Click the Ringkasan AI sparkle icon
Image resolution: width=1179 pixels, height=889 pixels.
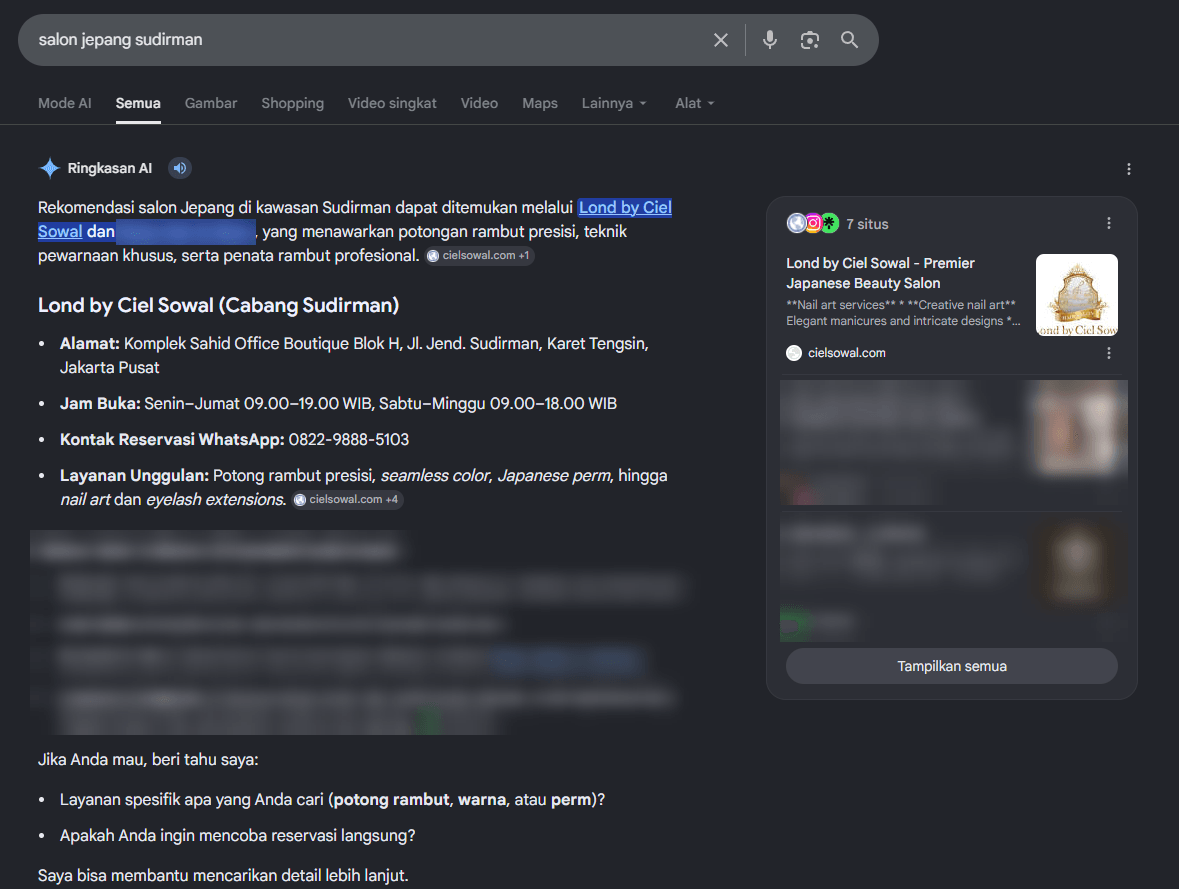coord(50,168)
